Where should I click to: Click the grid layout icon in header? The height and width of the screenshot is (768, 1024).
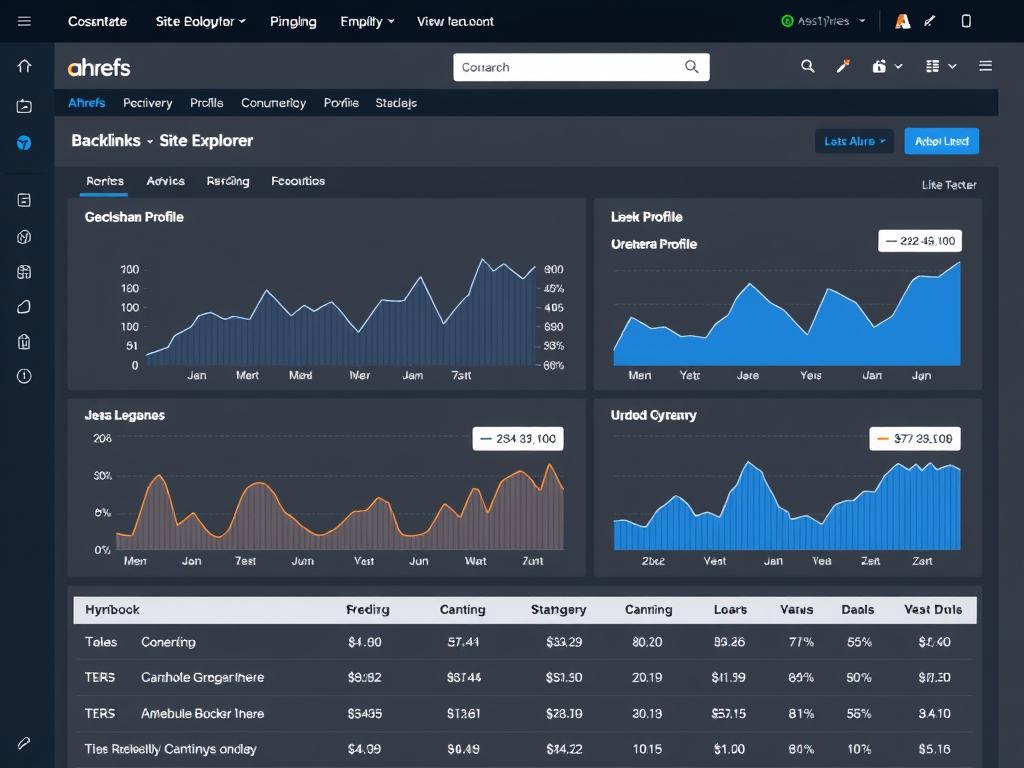tap(933, 66)
